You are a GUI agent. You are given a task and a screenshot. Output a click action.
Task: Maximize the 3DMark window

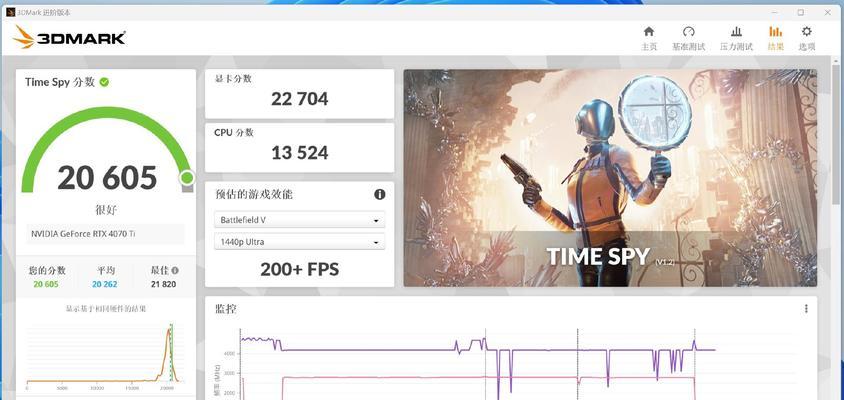pyautogui.click(x=800, y=12)
